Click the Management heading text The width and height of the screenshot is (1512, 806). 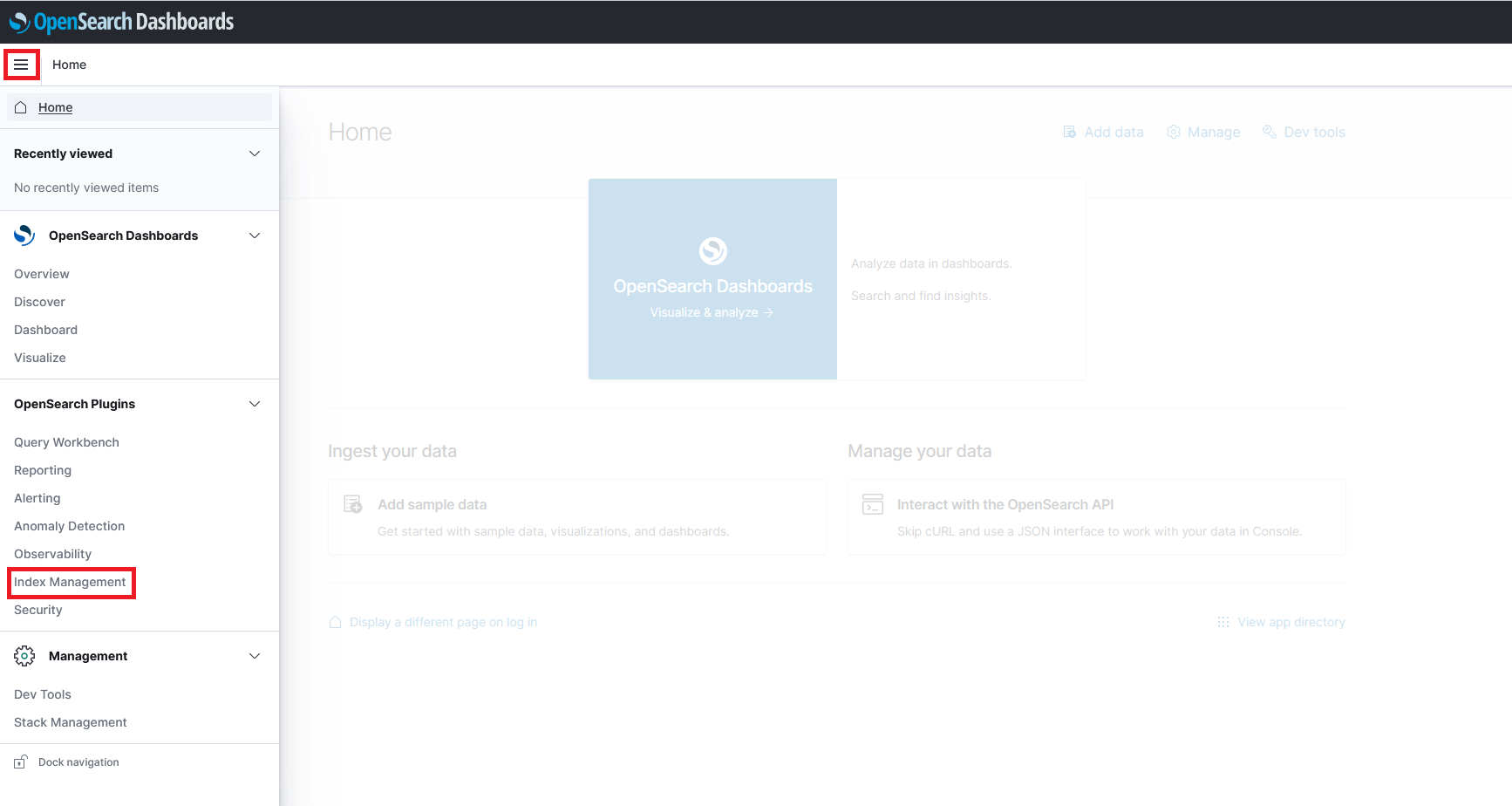point(88,656)
